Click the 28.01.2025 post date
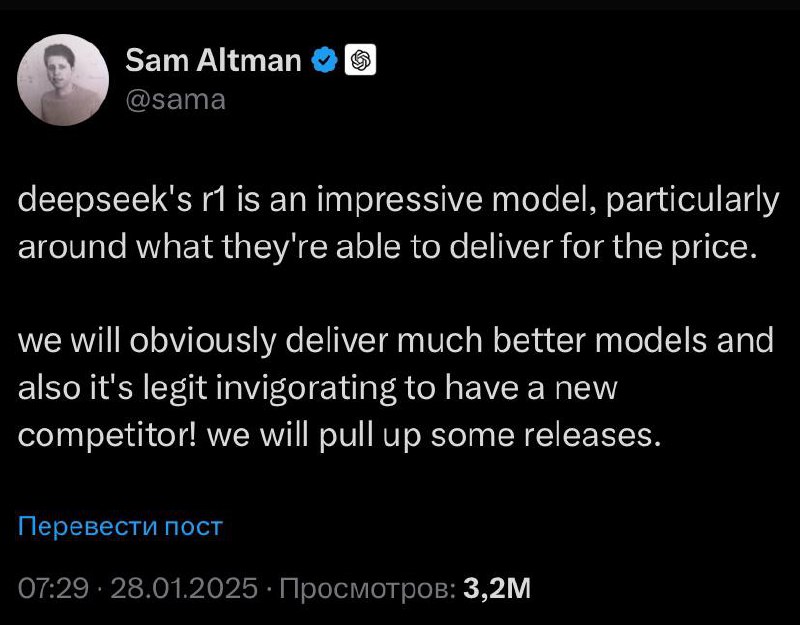The image size is (800, 625). point(184,588)
